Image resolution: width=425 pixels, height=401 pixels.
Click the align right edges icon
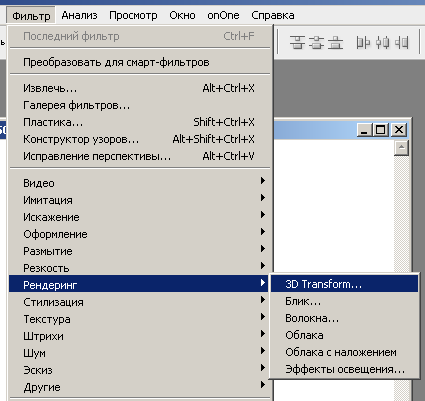402,42
